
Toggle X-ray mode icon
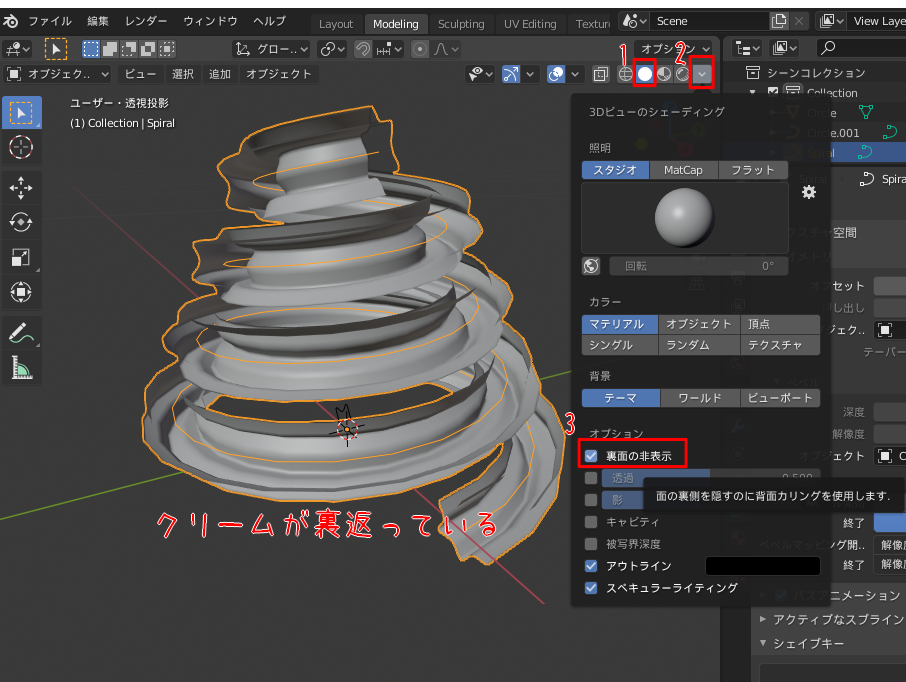601,74
